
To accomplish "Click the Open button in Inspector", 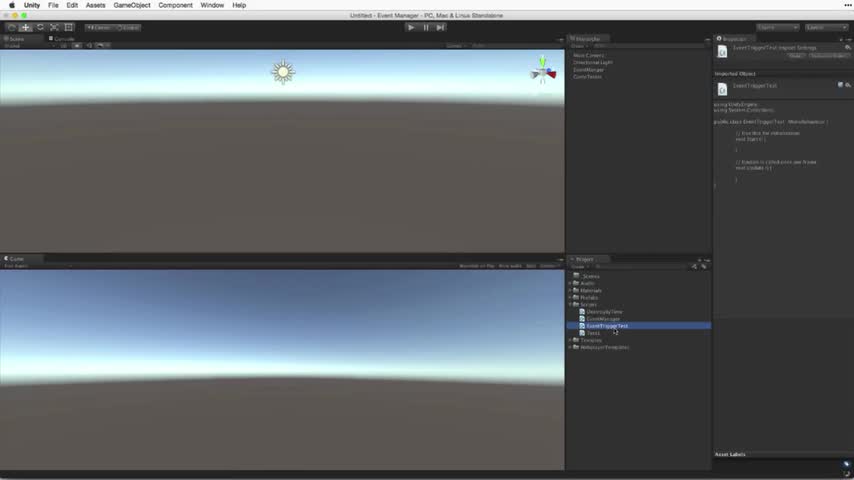I will [796, 56].
